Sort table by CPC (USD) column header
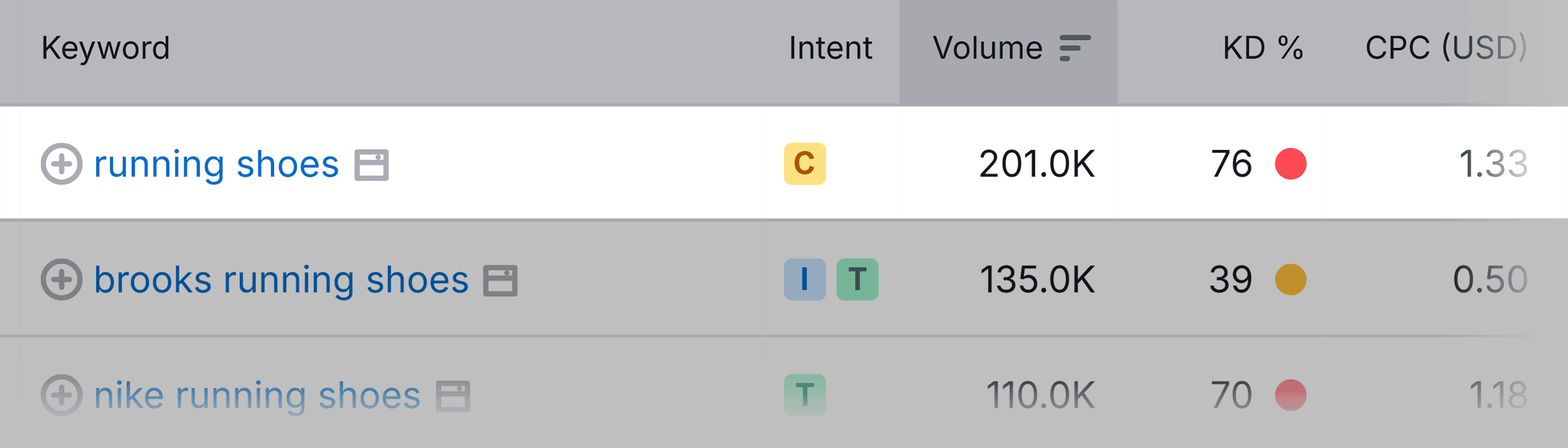1568x448 pixels. 1446,48
